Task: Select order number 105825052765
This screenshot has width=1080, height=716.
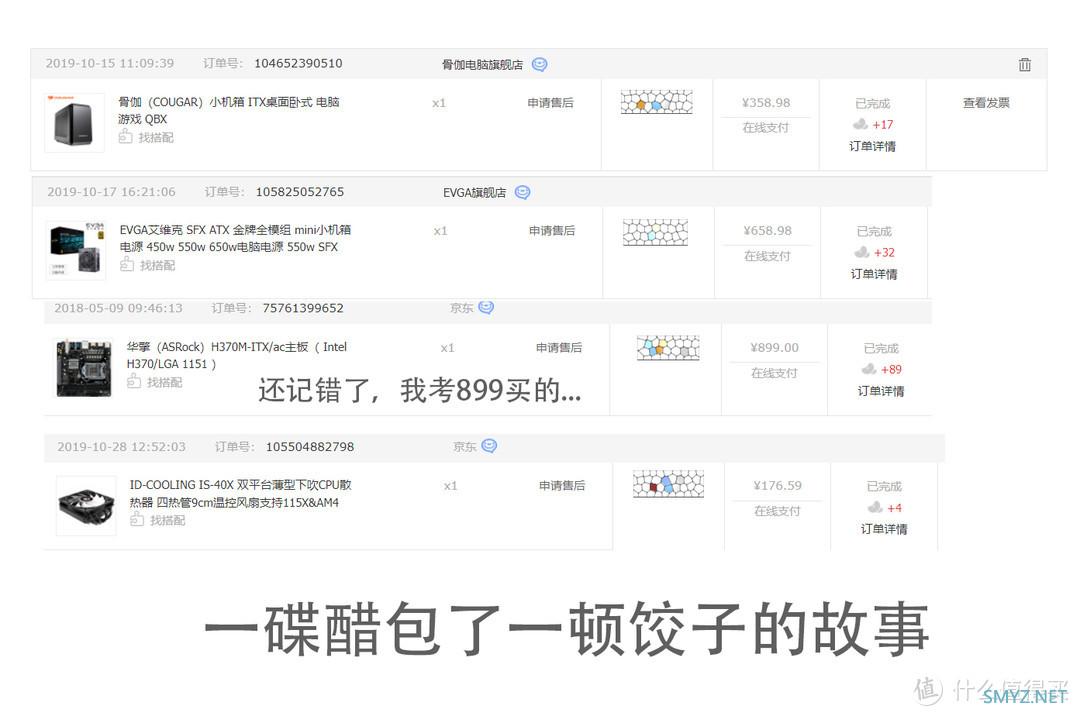Action: (300, 191)
